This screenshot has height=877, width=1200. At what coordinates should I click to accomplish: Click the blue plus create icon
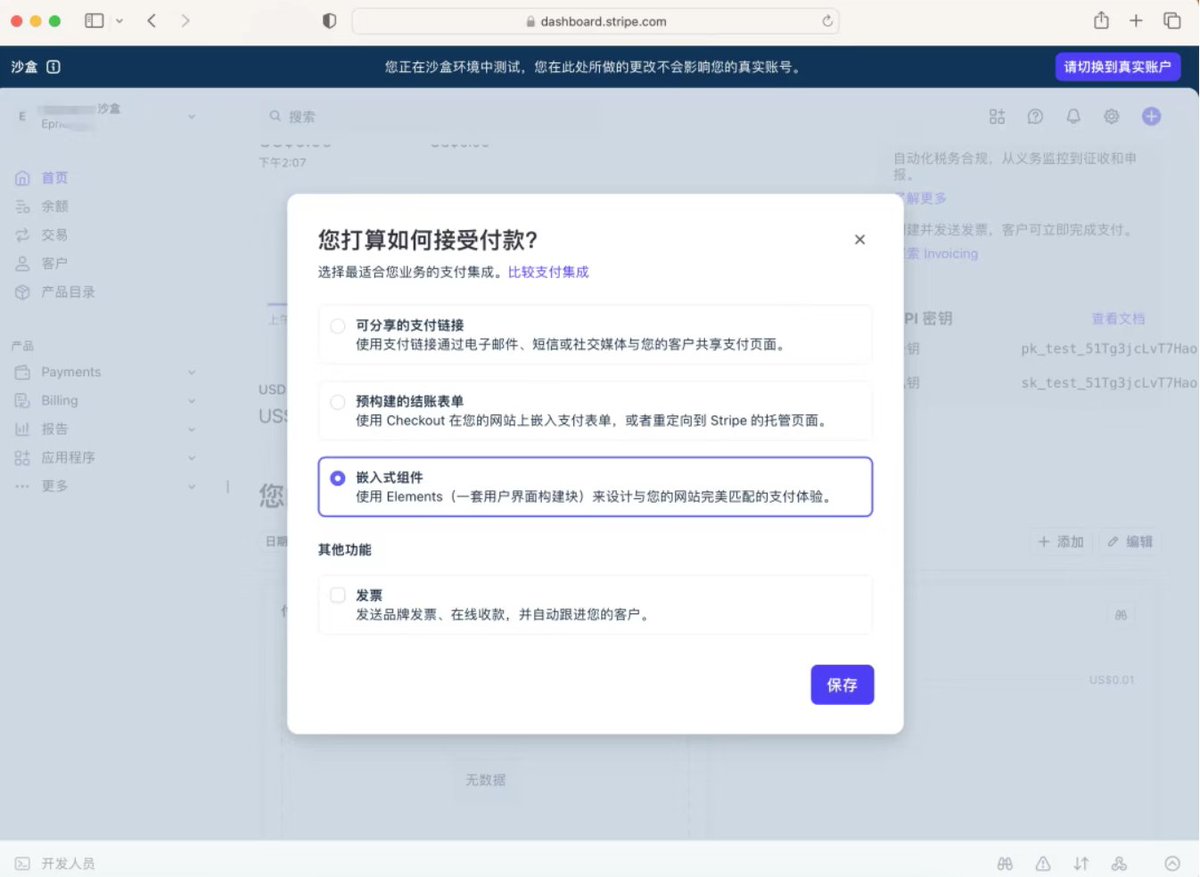(x=1151, y=116)
